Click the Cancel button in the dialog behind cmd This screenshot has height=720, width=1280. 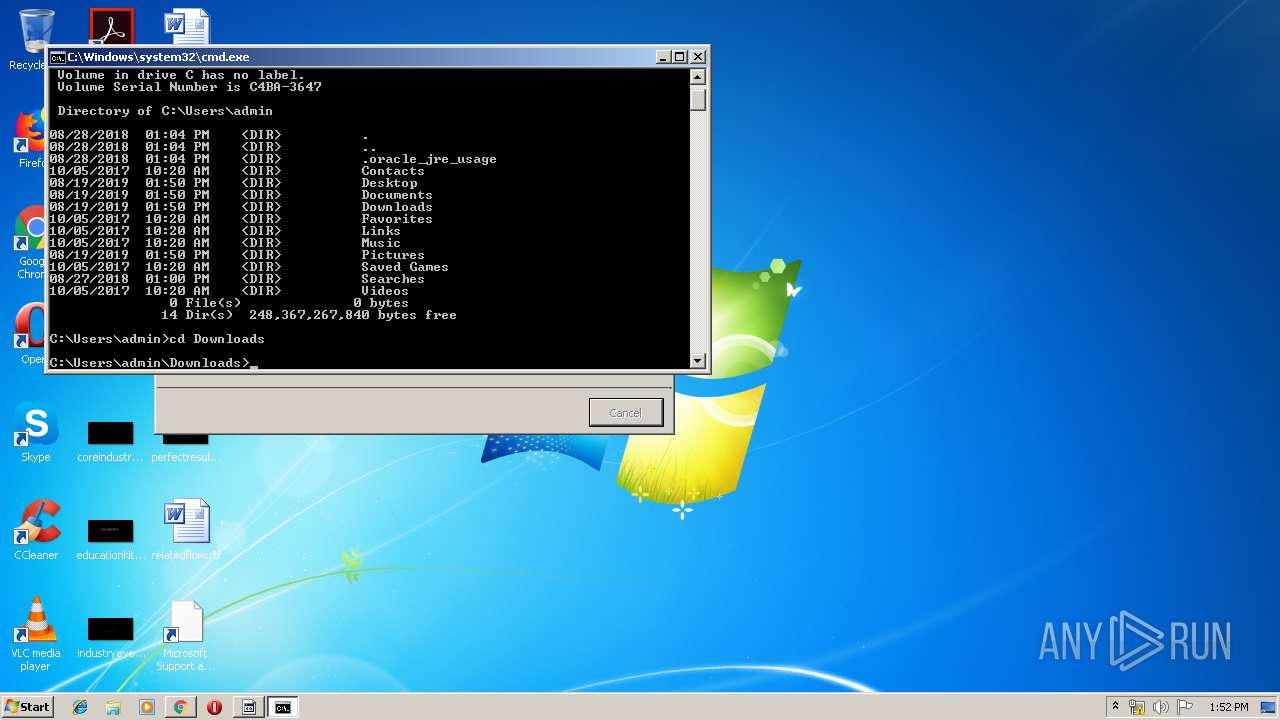pyautogui.click(x=625, y=412)
